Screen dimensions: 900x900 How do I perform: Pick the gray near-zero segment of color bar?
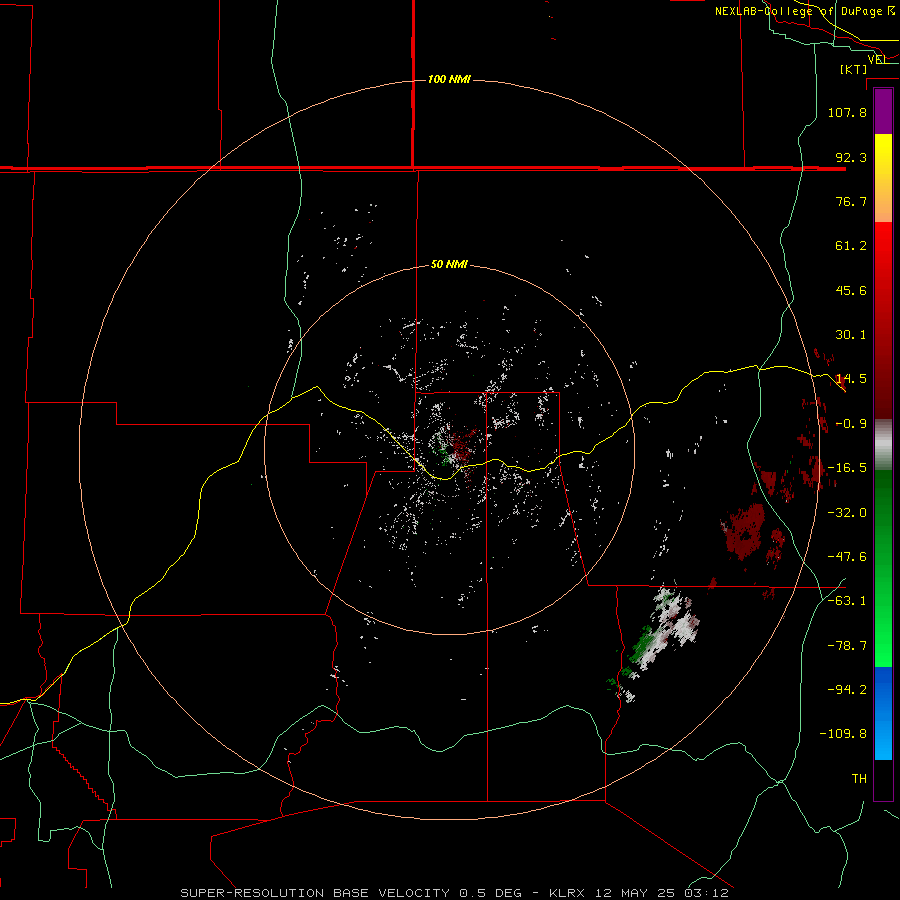click(883, 445)
